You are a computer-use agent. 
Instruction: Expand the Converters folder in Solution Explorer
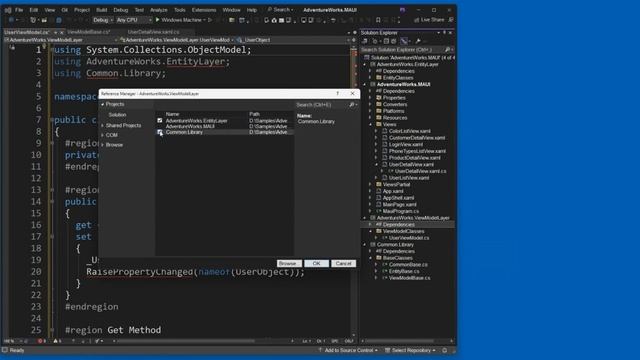point(371,104)
